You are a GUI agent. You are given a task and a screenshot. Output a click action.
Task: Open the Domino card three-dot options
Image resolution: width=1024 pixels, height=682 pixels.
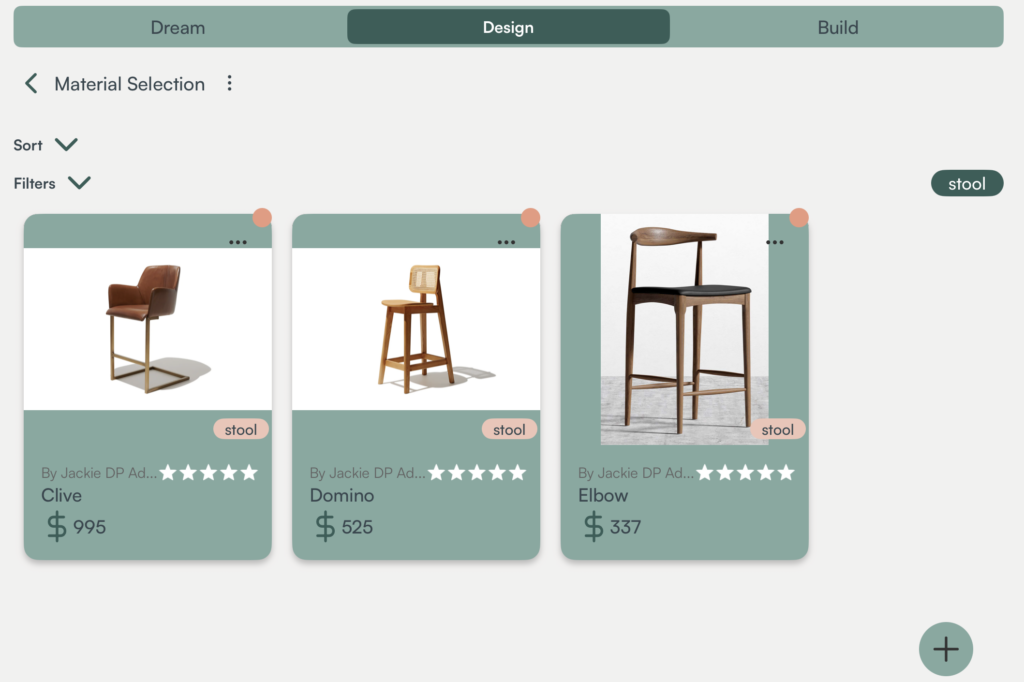click(506, 242)
